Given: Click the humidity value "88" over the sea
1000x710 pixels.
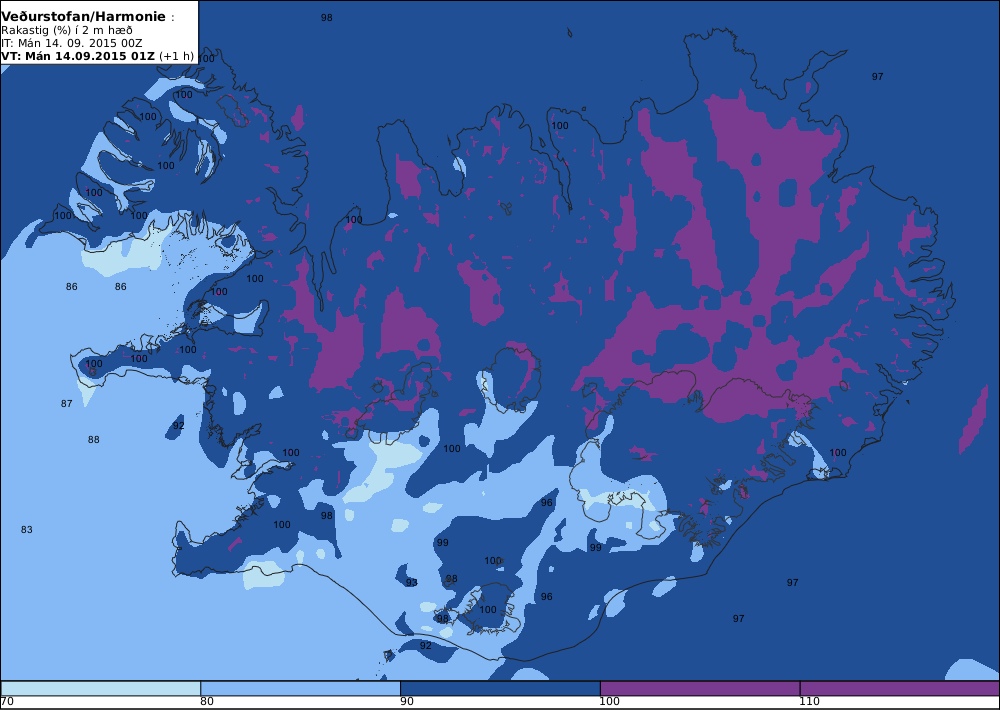Looking at the screenshot, I should pos(94,440).
